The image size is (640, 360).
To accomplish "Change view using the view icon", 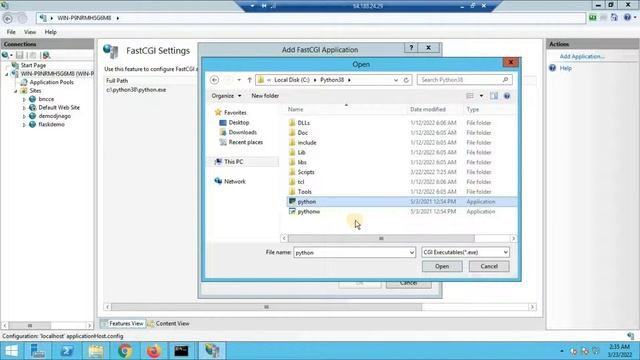I will tap(470, 96).
